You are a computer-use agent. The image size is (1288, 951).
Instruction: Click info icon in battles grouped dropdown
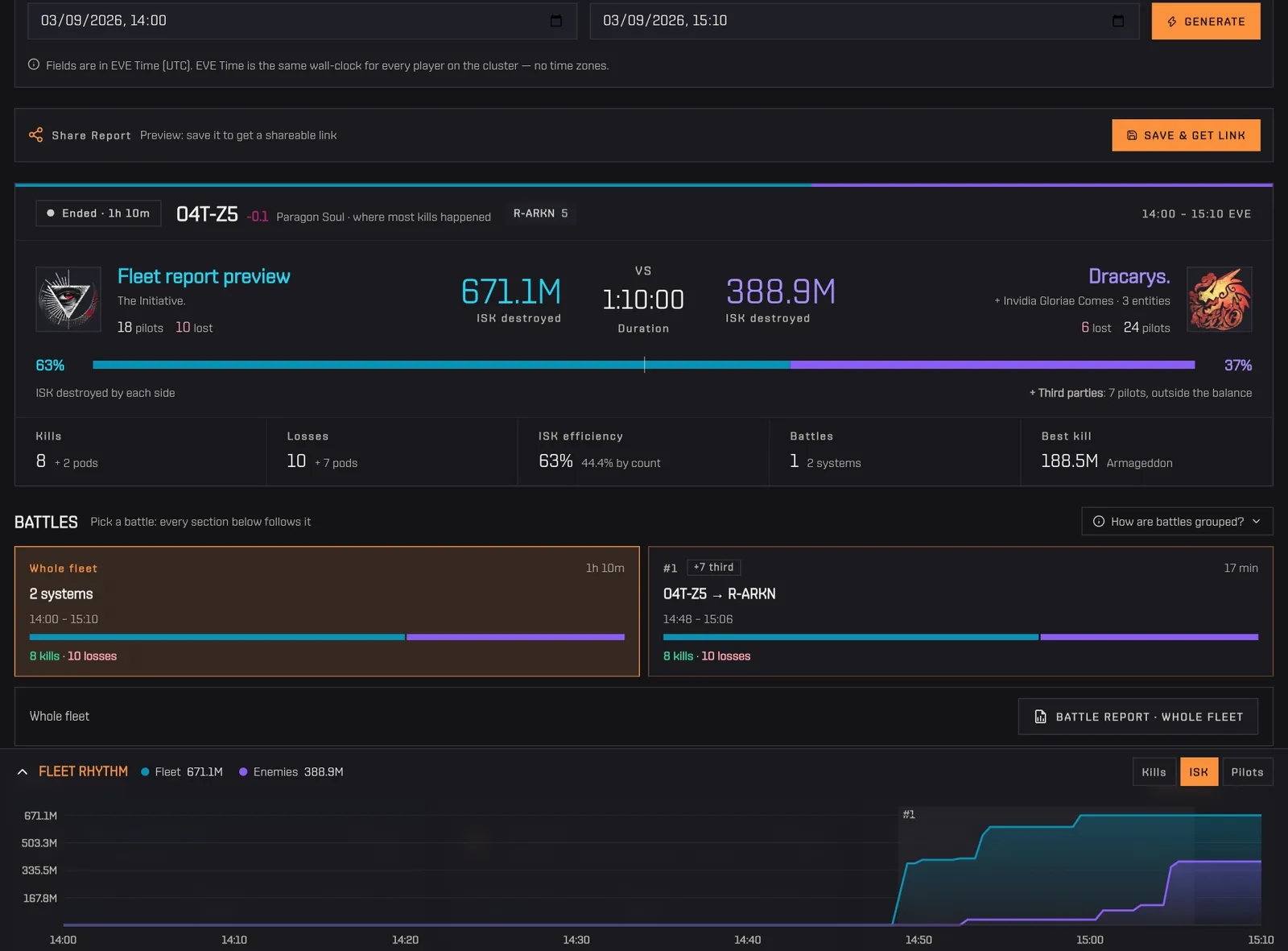pos(1099,522)
